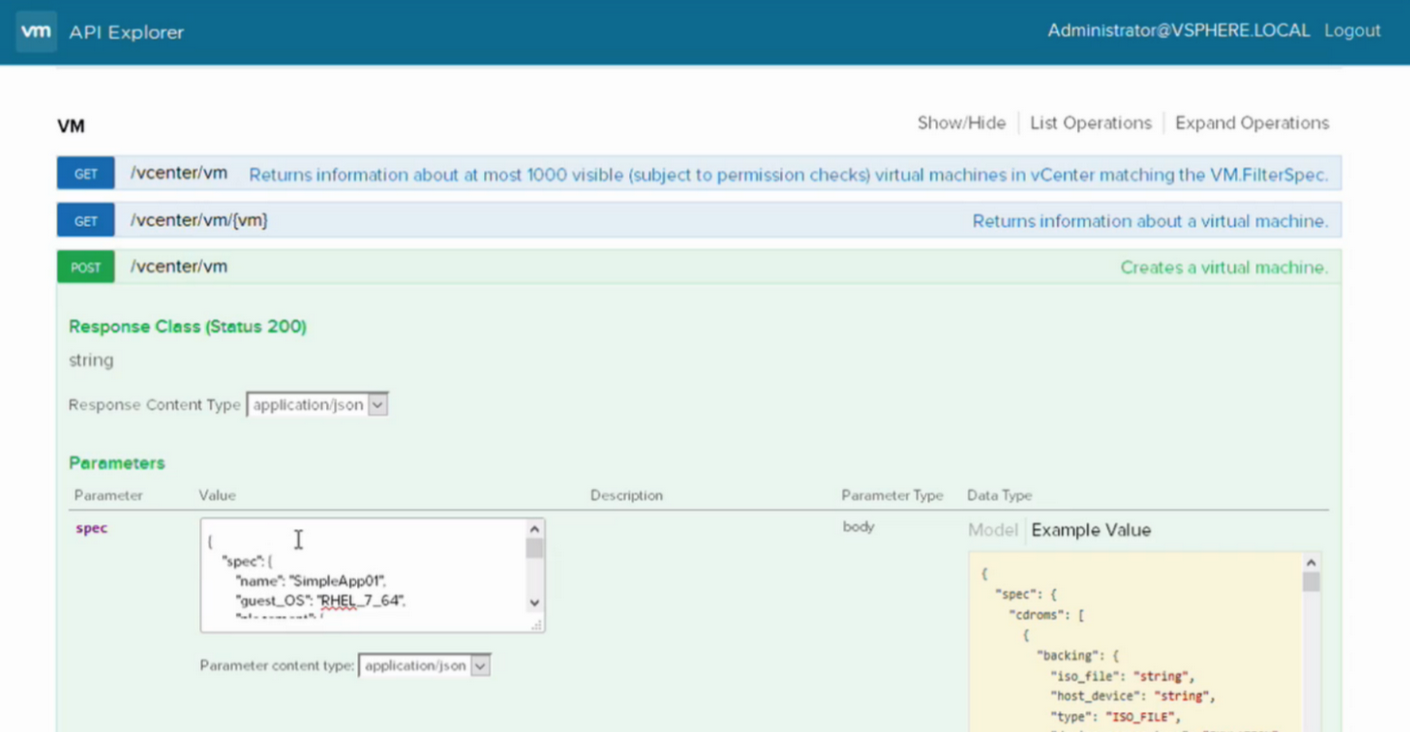Viewport: 1410px width, 732px height.
Task: Click the Value column header
Action: click(217, 495)
